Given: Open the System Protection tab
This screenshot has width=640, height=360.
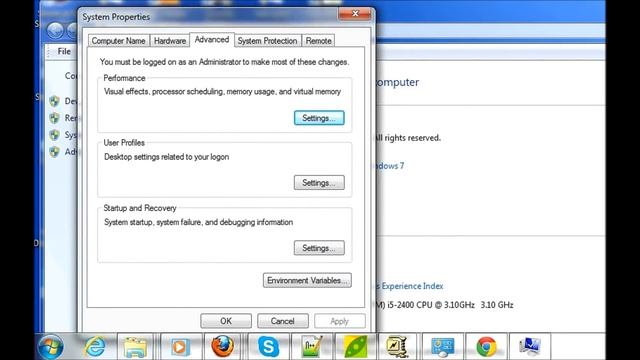Looking at the screenshot, I should click(x=267, y=41).
